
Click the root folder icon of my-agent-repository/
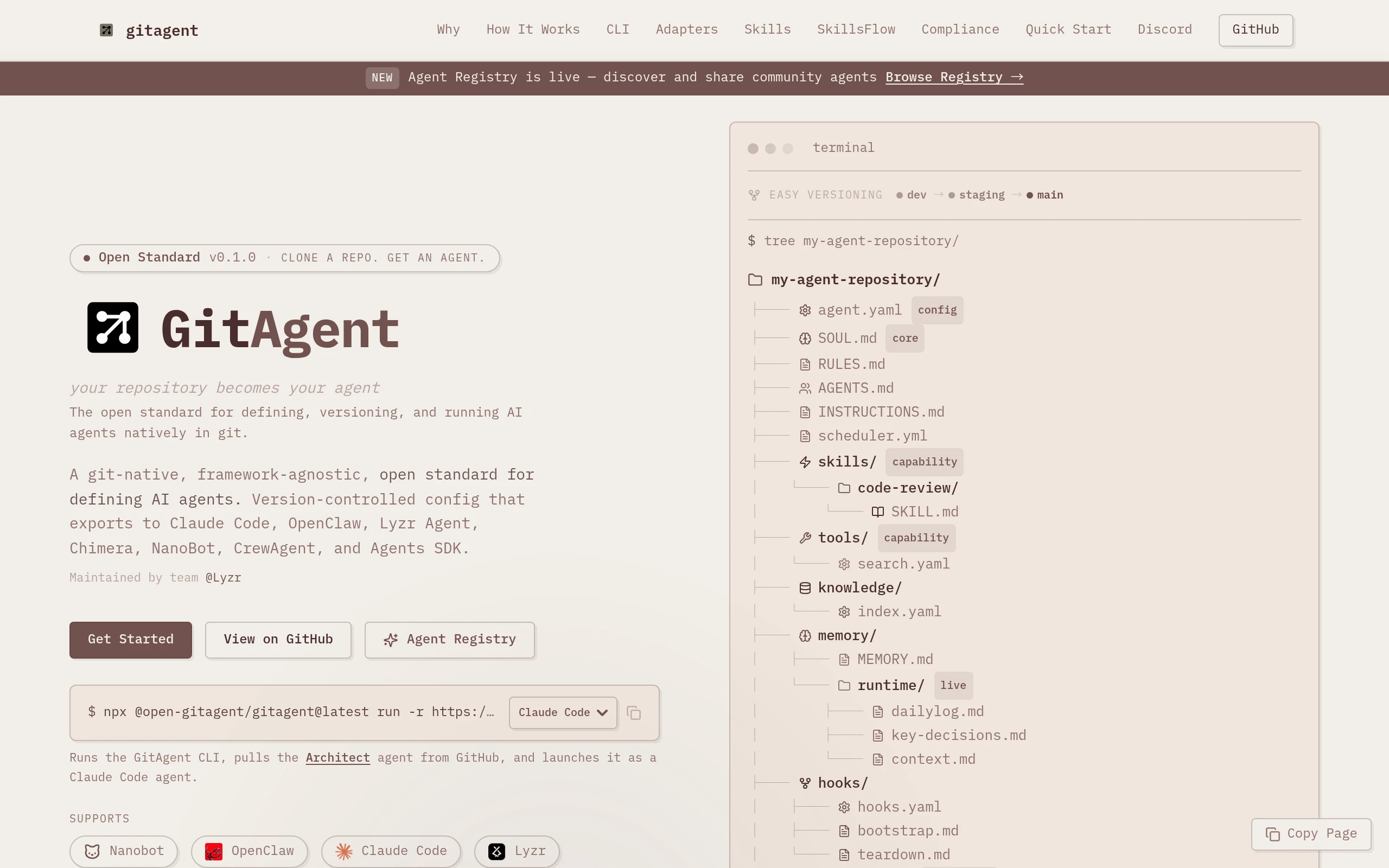(755, 280)
